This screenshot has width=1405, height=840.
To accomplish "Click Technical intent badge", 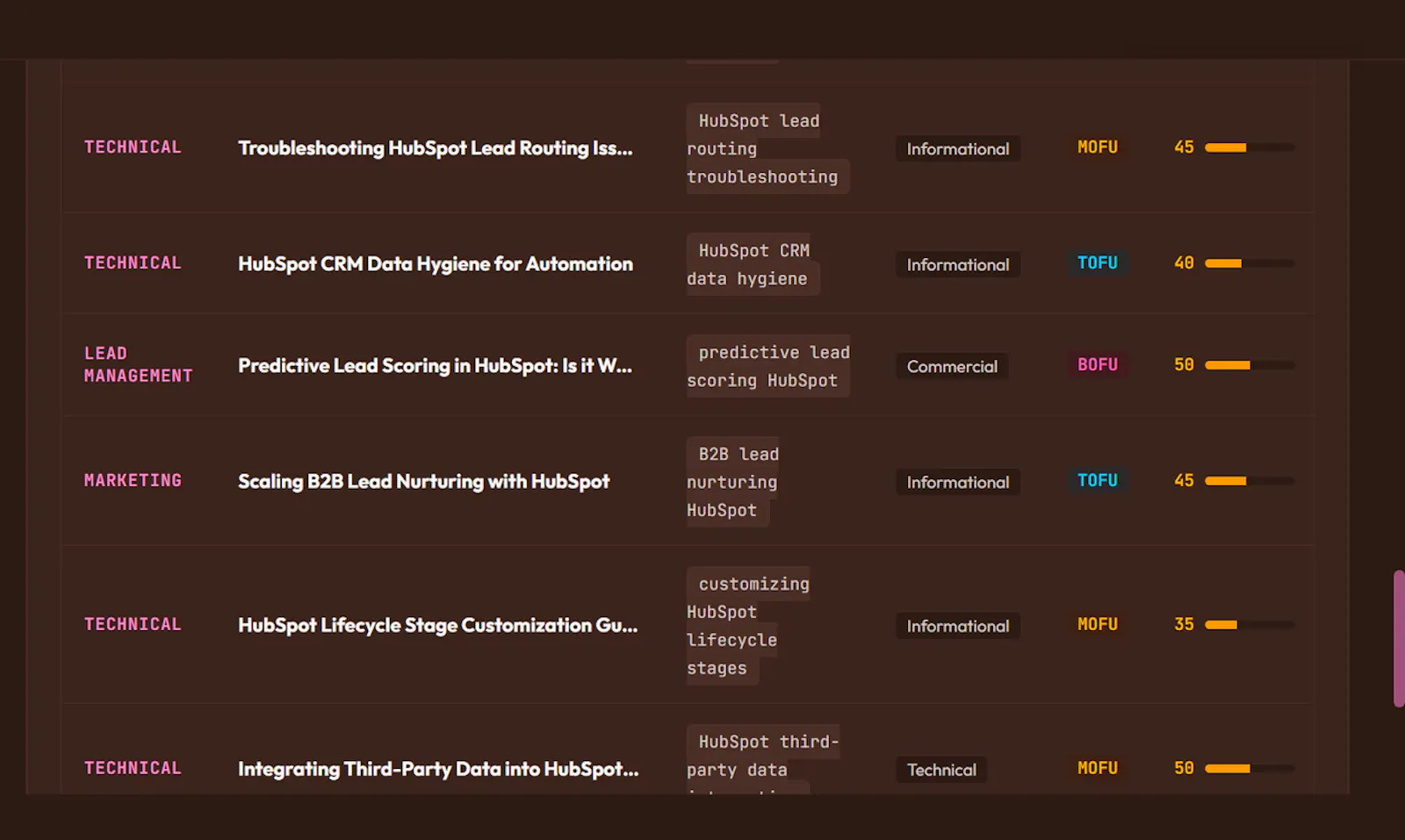I will tap(941, 770).
